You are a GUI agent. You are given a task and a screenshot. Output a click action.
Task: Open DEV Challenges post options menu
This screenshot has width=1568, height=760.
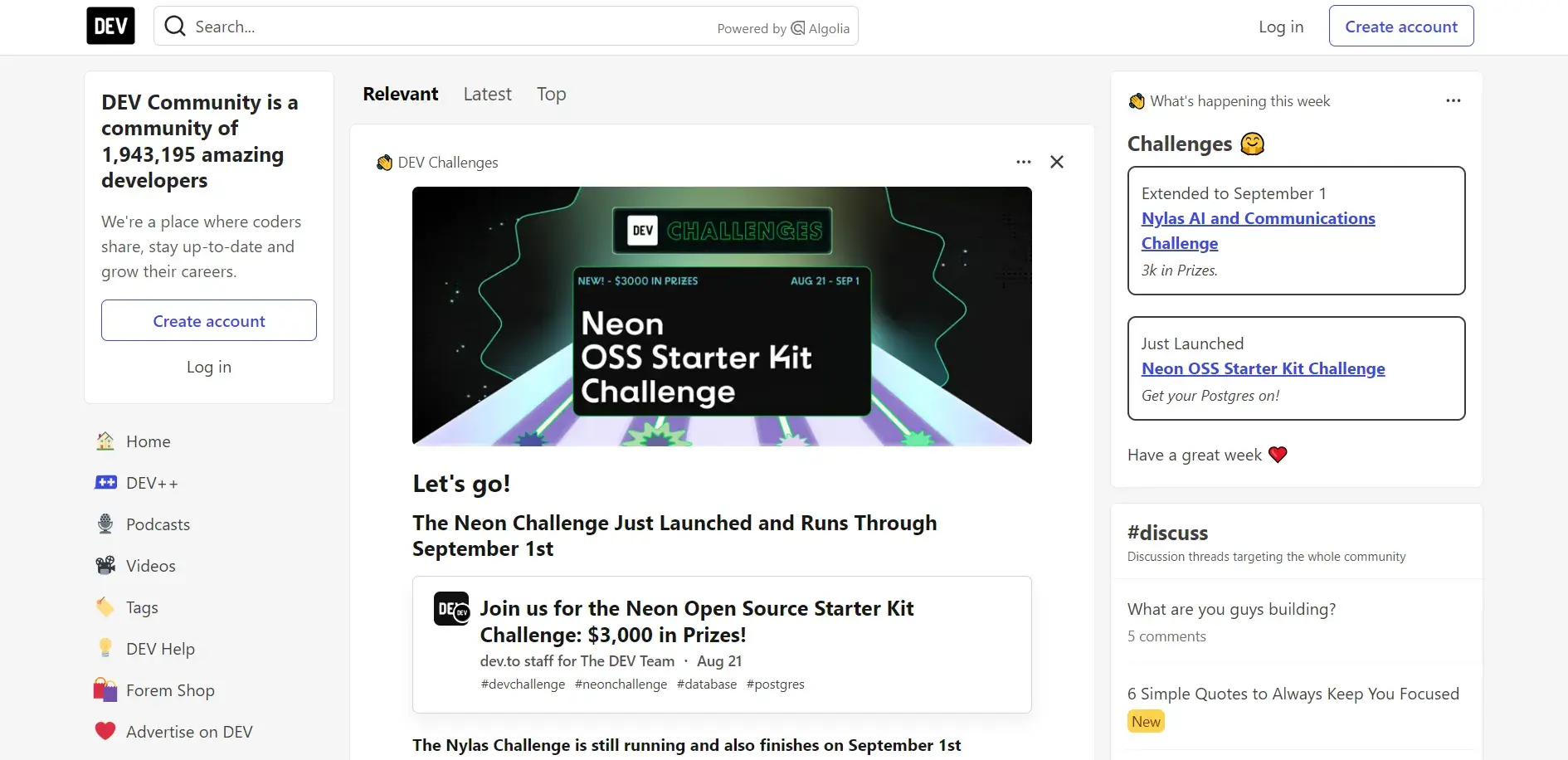click(1024, 162)
